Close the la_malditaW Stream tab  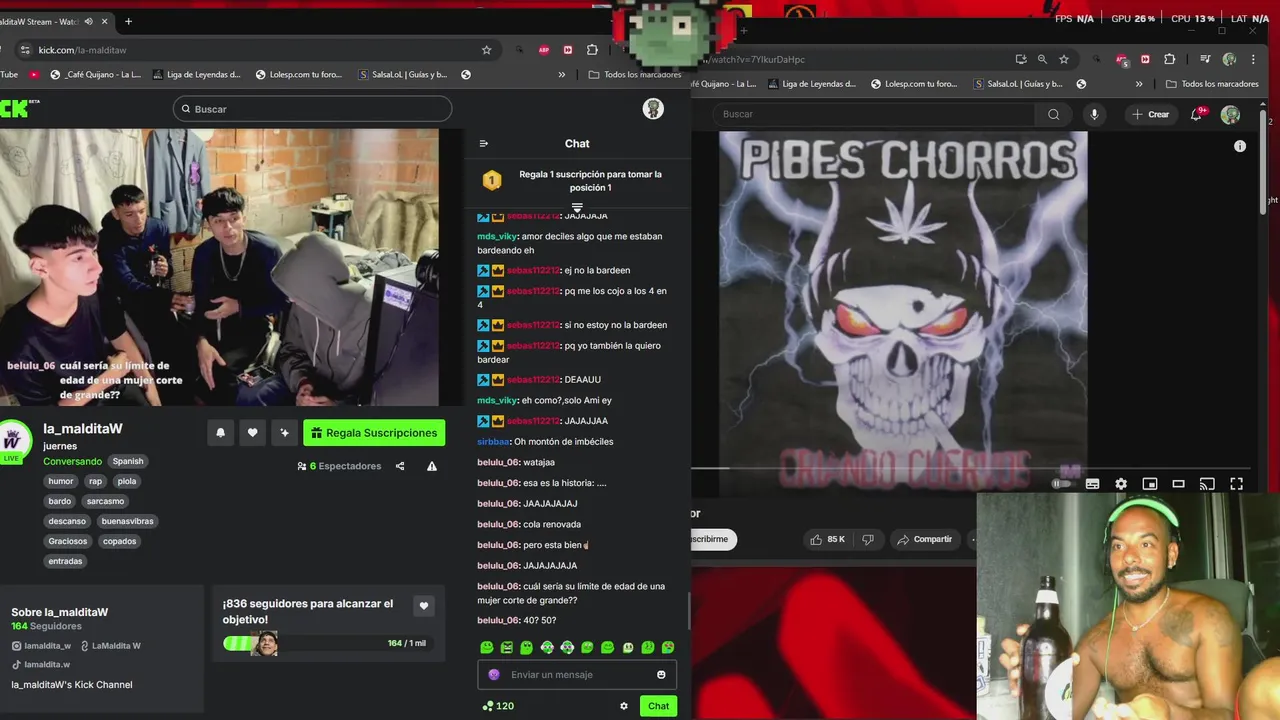pos(105,21)
